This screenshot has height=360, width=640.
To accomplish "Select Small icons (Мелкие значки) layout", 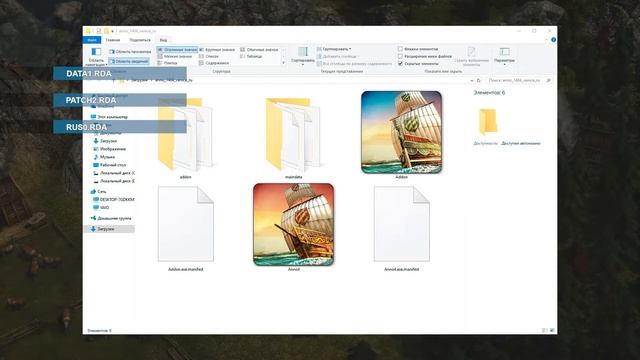I will (x=175, y=56).
